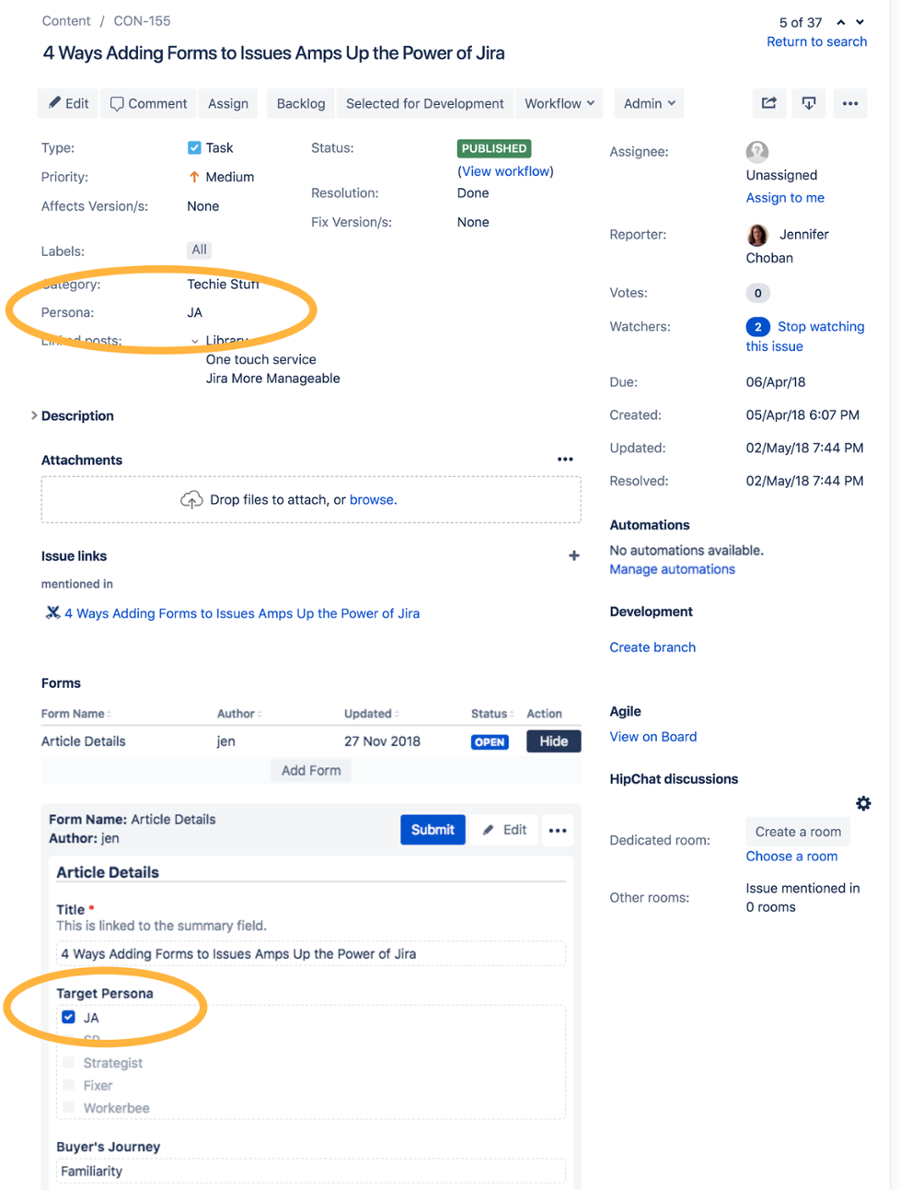Click Create a room button

click(798, 832)
